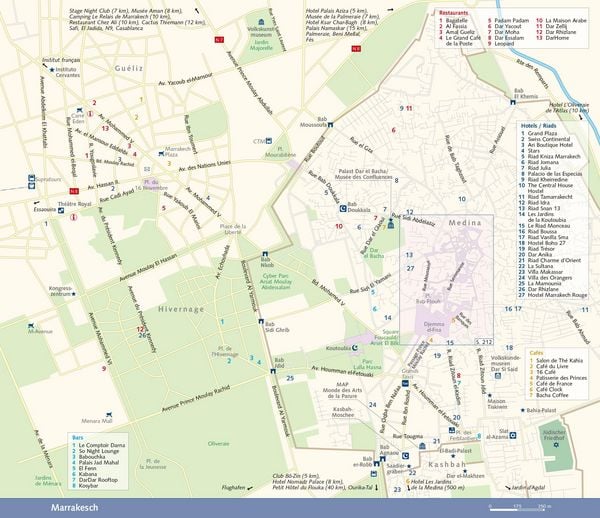This screenshot has width=600, height=518.
Task: Click the CTM bus station icon
Action: 269,141
